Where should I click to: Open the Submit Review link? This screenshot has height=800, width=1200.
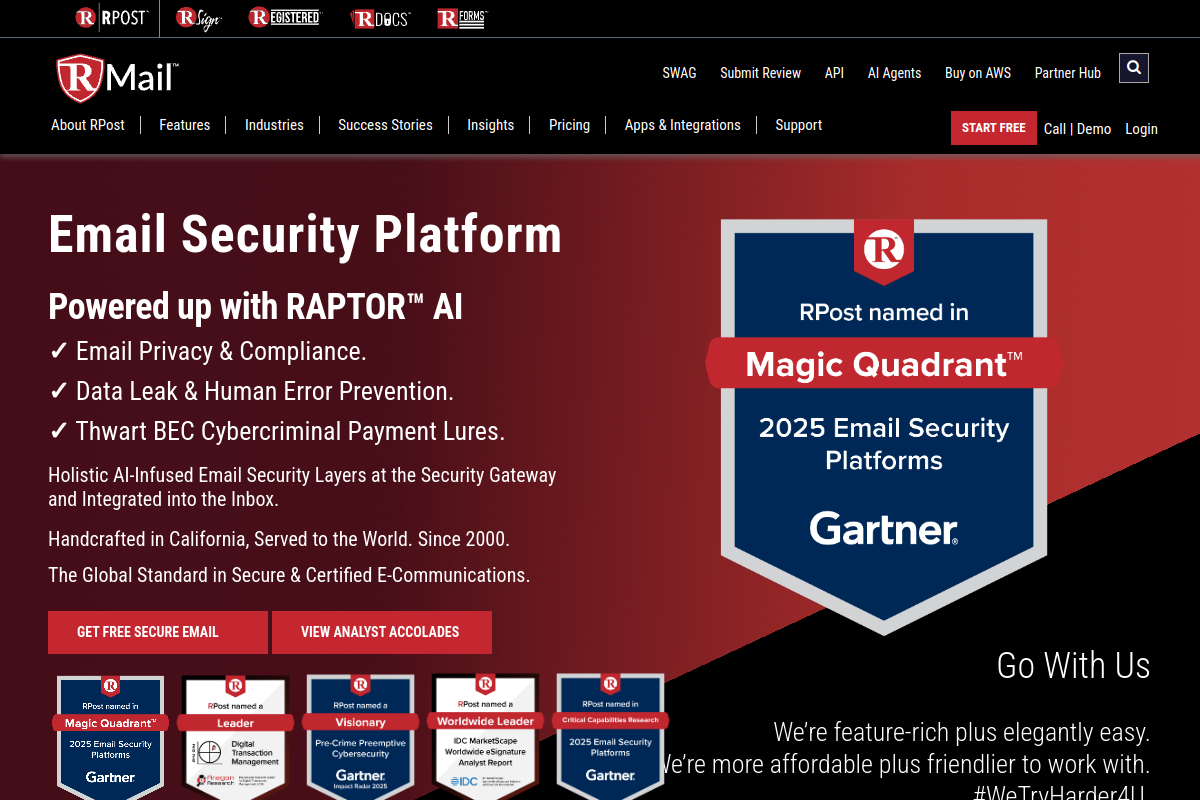point(760,73)
